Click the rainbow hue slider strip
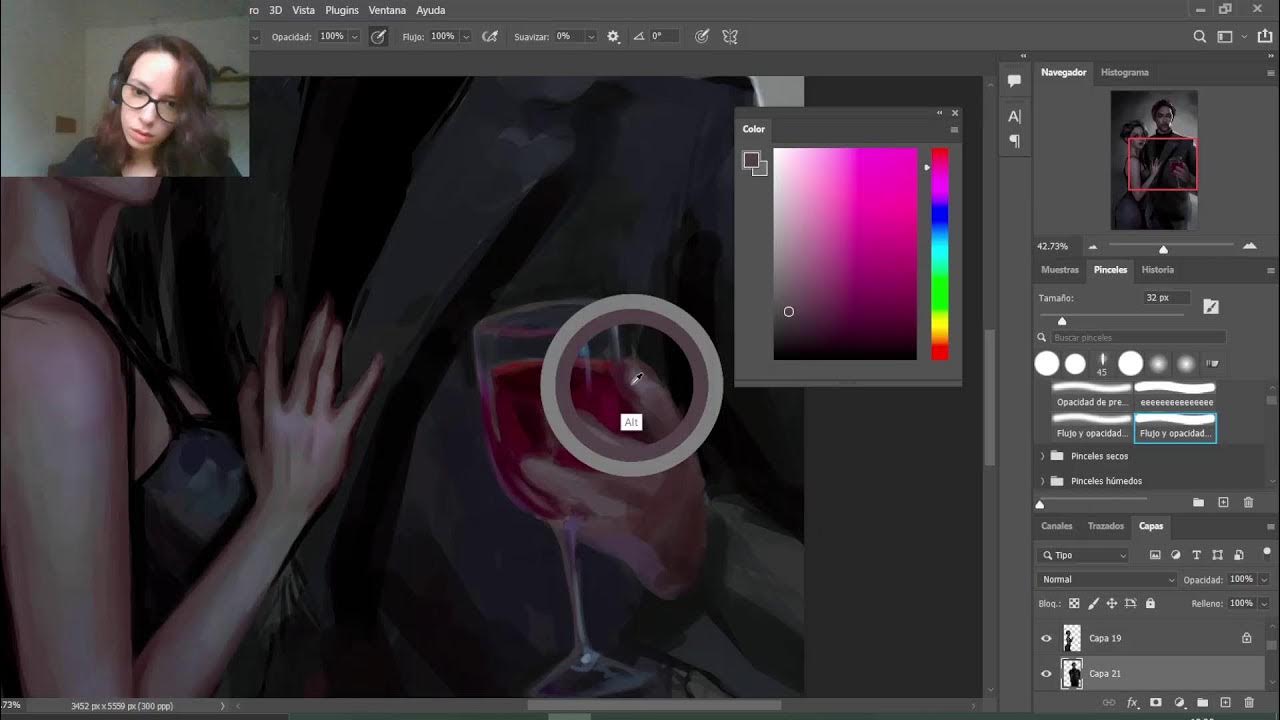The width and height of the screenshot is (1280, 720). coord(940,254)
